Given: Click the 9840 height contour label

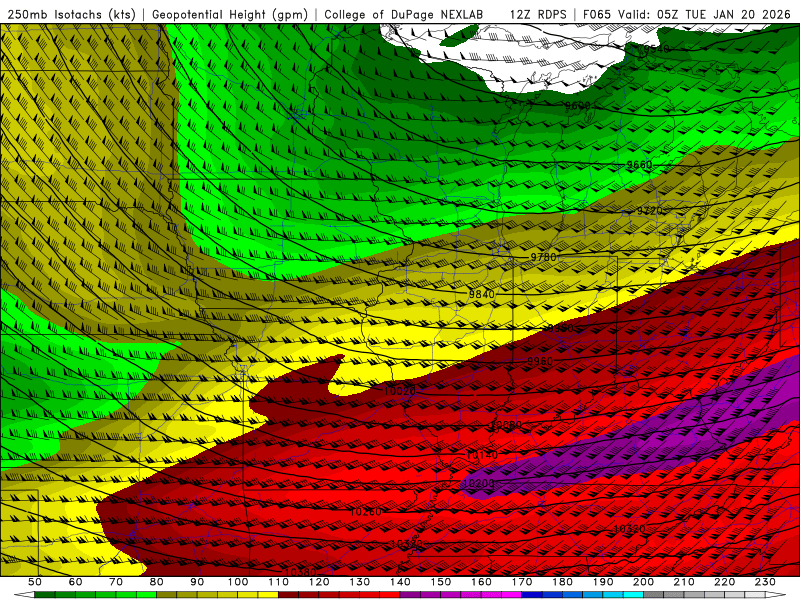Looking at the screenshot, I should pos(482,294).
